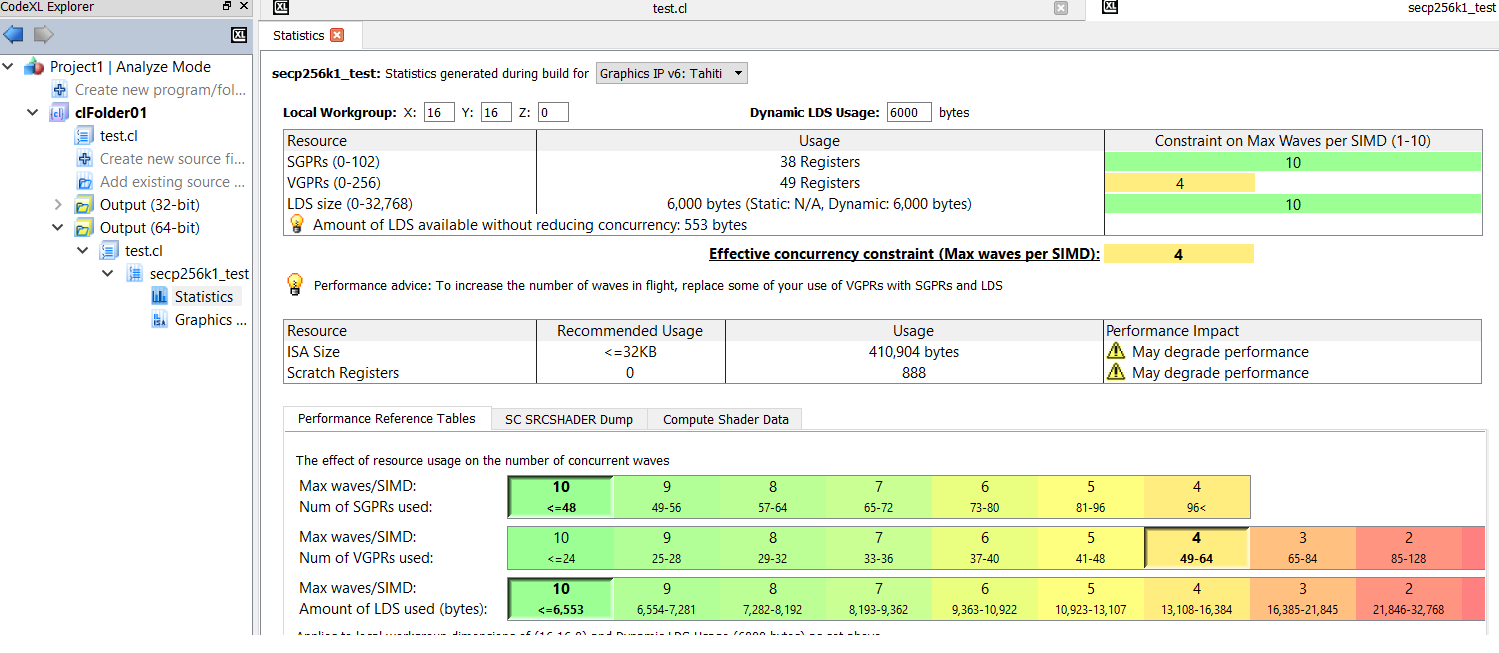Expand the Output (32-bit) node
This screenshot has height=653, width=1499.
point(59,205)
